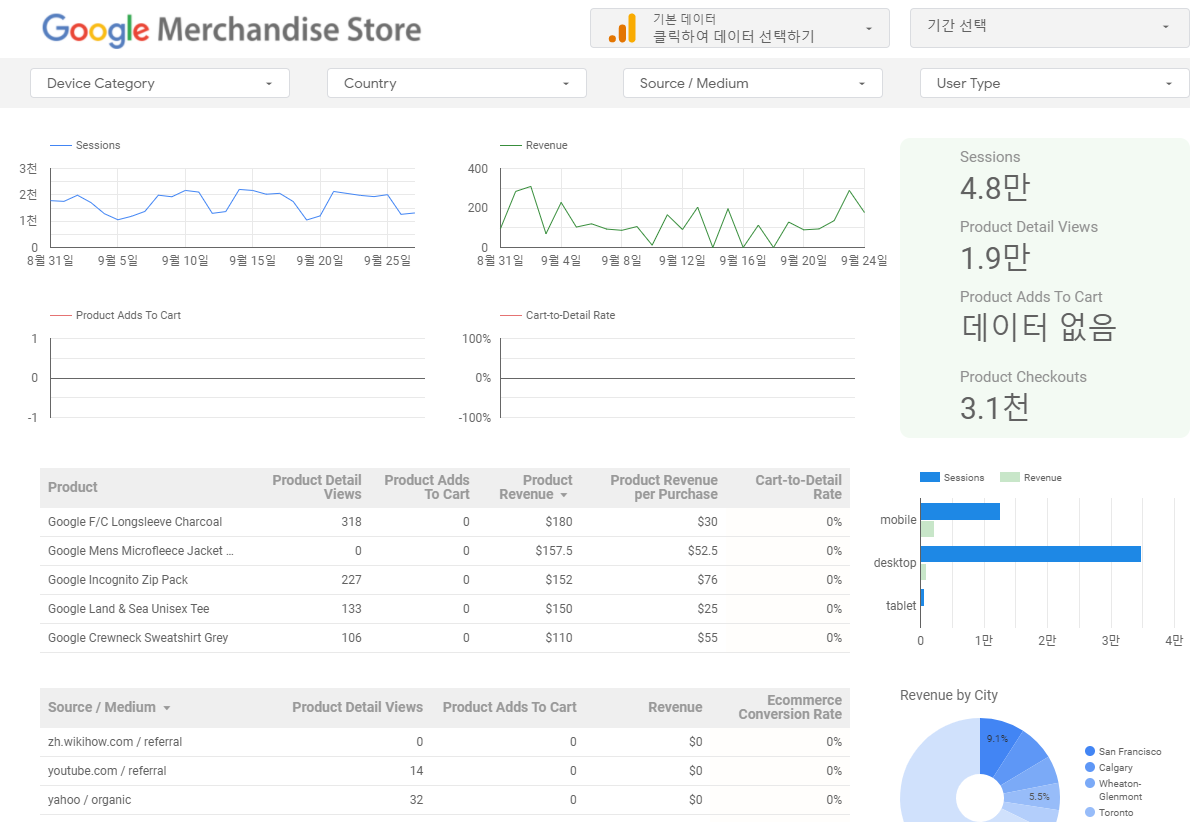1190x822 pixels.
Task: Expand the Source / Medium filter dropdown
Action: [752, 83]
